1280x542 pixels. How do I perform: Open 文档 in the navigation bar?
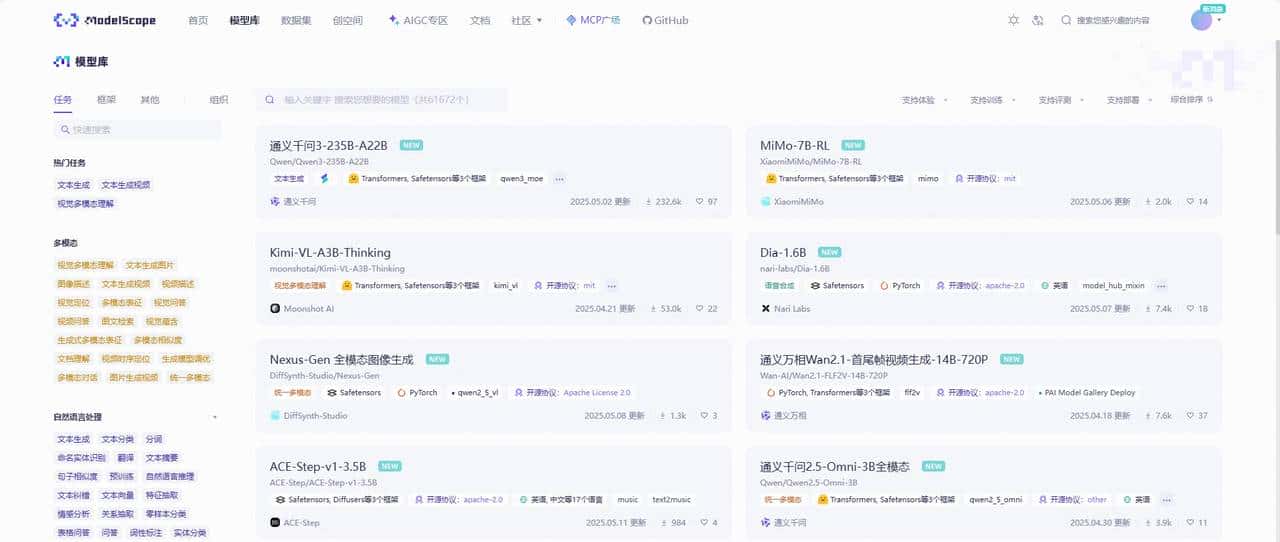coord(480,20)
